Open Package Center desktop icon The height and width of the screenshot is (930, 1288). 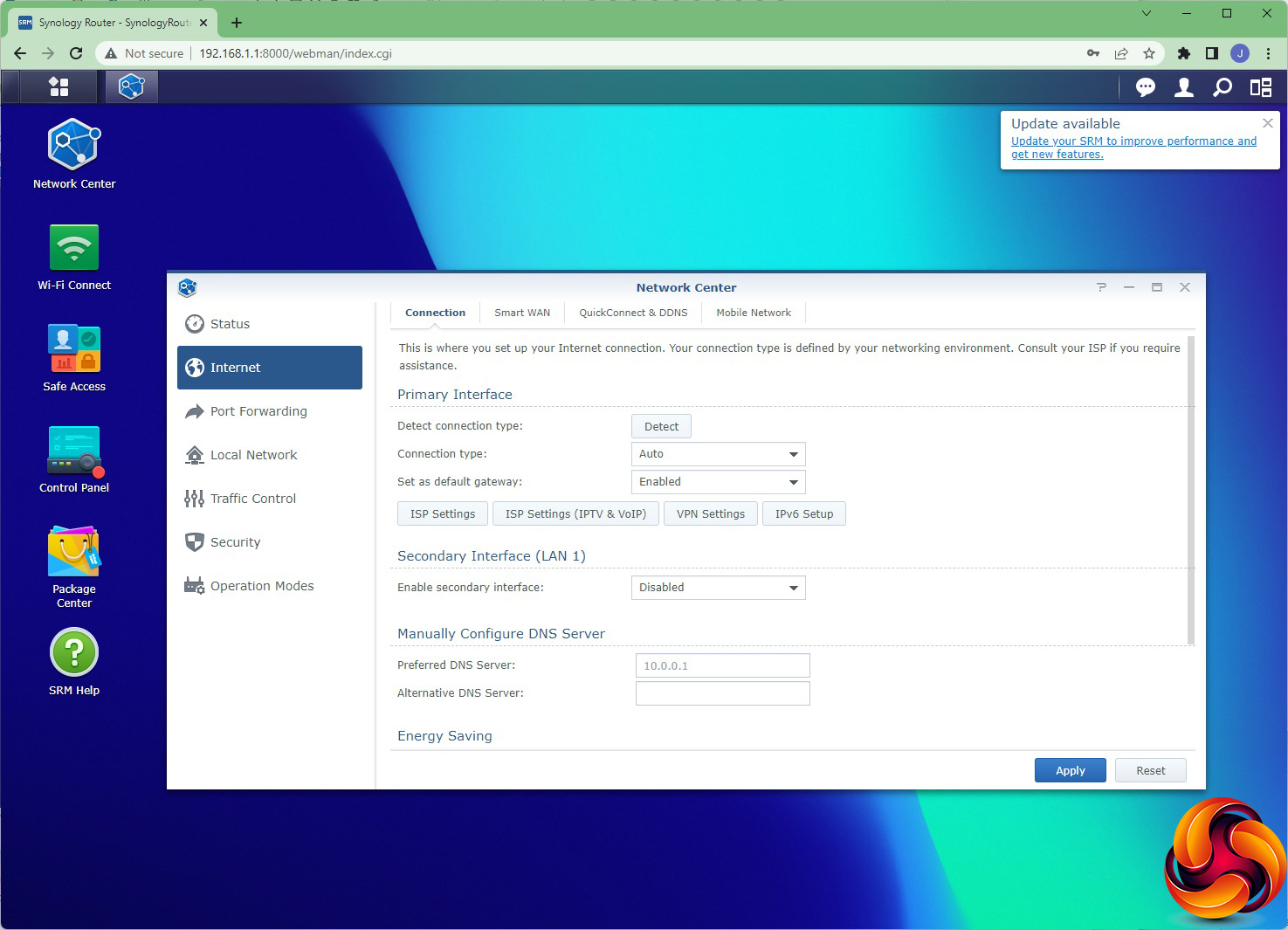coord(74,567)
